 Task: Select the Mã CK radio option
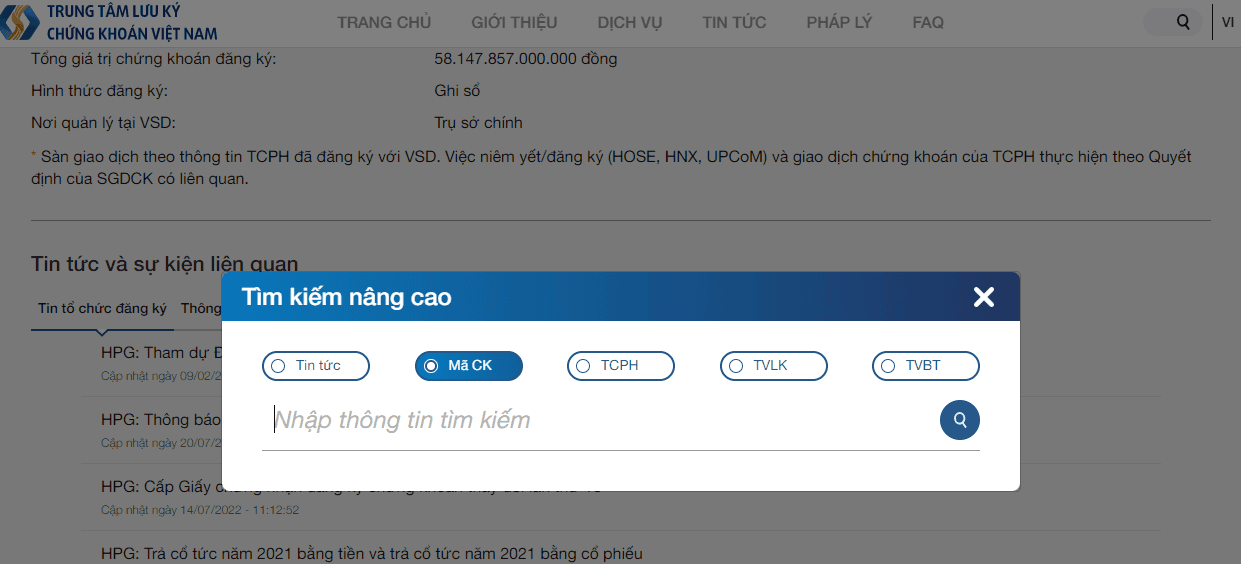click(x=469, y=366)
